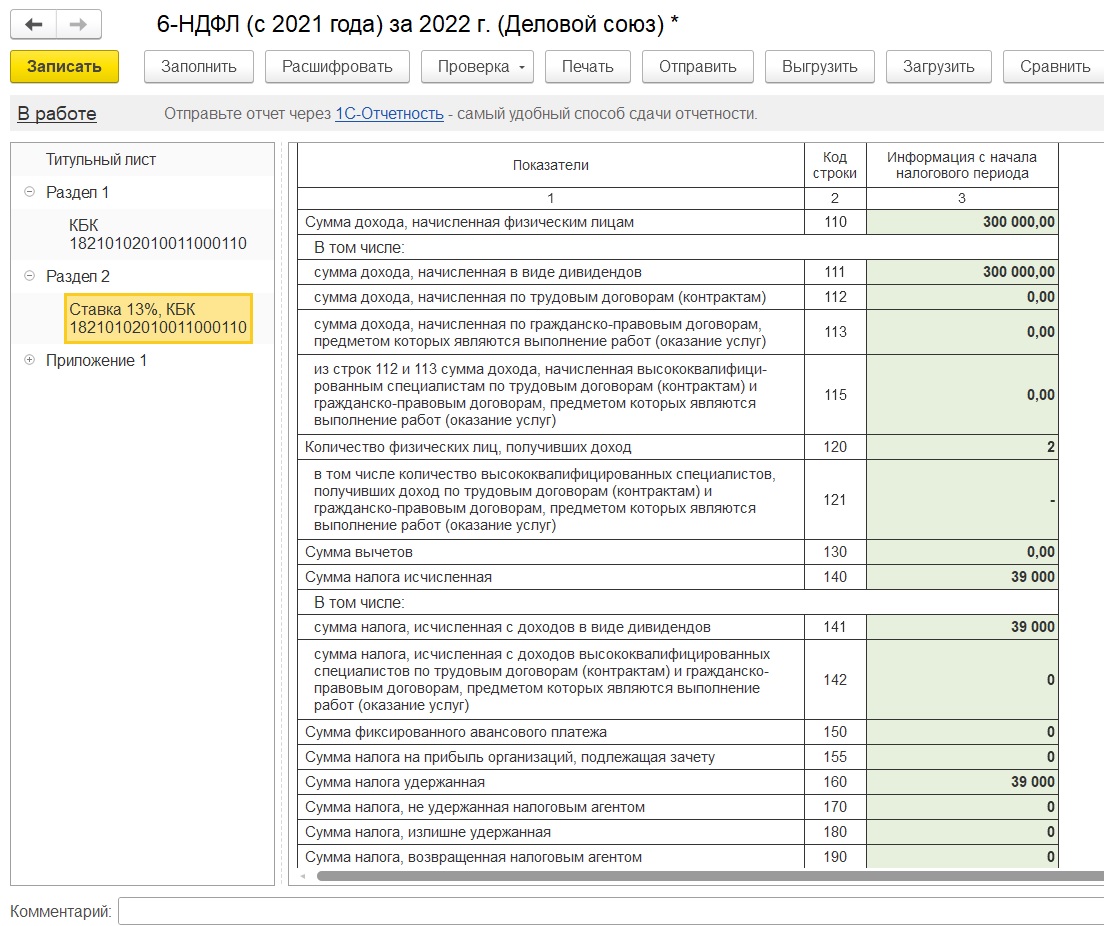Click line 112 value cell
Viewport: 1104px width, 926px height.
click(962, 297)
